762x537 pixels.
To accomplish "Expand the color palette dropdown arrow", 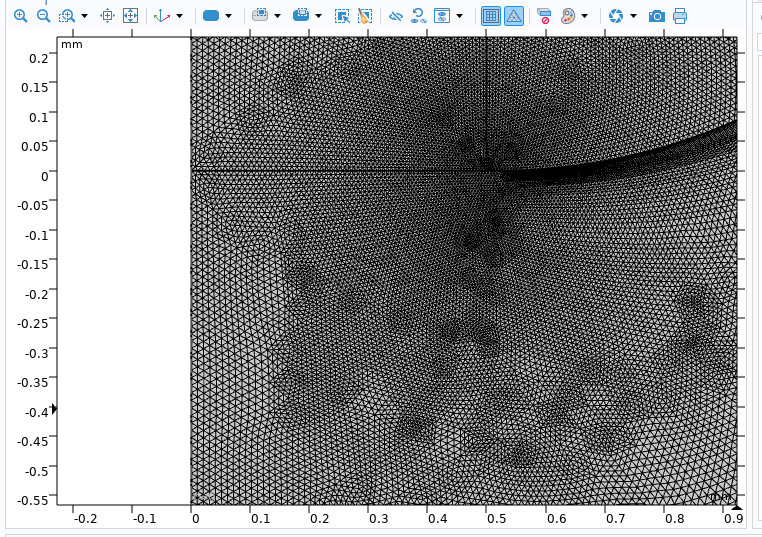I will pos(585,16).
